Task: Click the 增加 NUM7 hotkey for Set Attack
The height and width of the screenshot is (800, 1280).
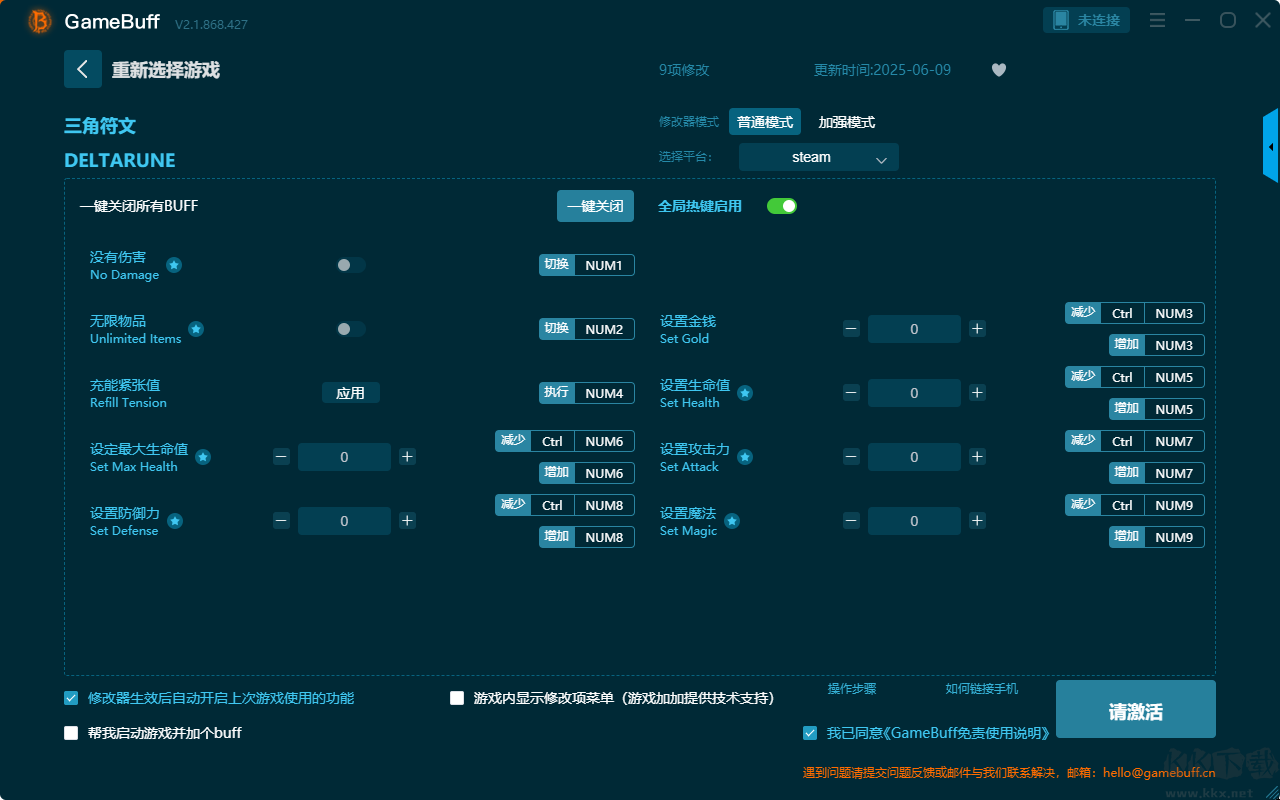Action: (1157, 473)
